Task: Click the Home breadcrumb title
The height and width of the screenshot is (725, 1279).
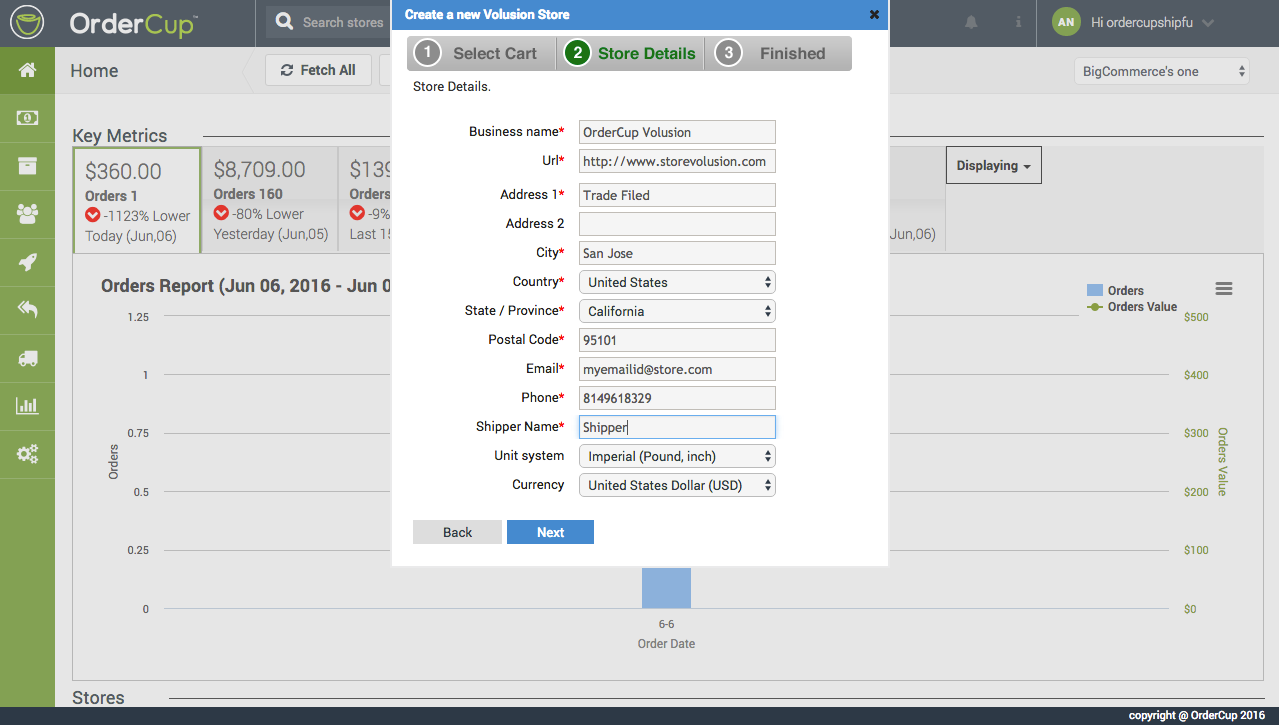Action: pos(94,71)
